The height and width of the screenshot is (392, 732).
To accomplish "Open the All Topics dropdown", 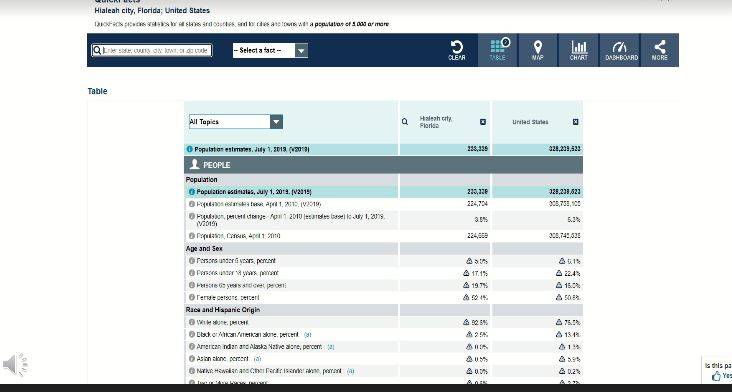I will pyautogui.click(x=236, y=122).
